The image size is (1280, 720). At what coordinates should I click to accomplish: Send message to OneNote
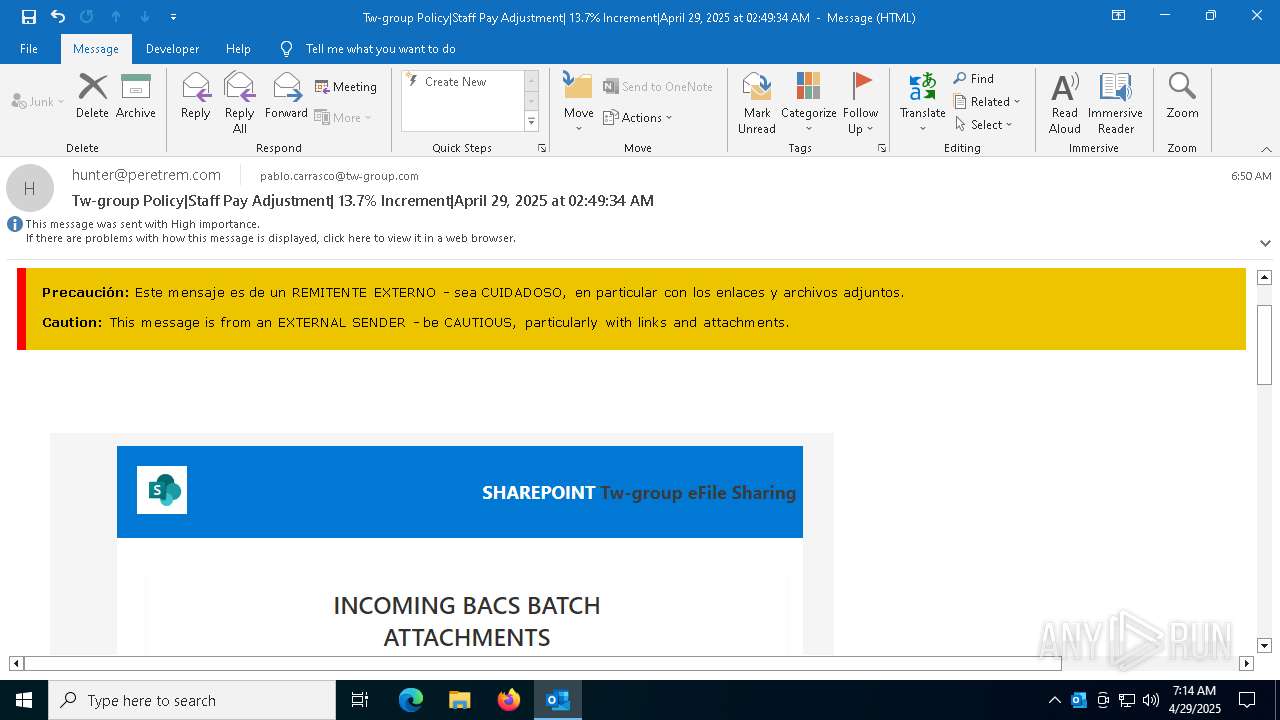[658, 87]
